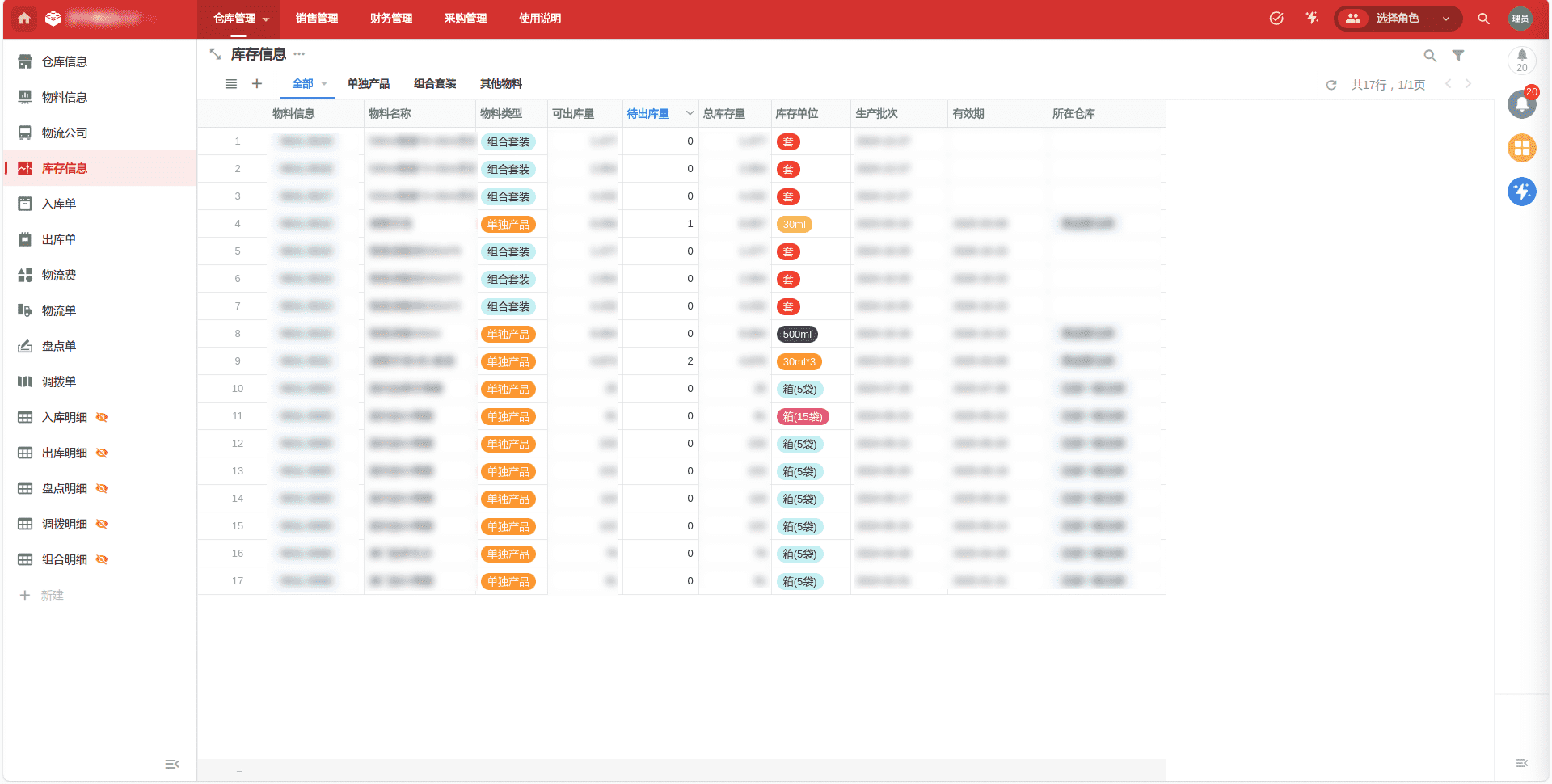
Task: Open 出库单 in the sidebar
Action: click(x=59, y=239)
